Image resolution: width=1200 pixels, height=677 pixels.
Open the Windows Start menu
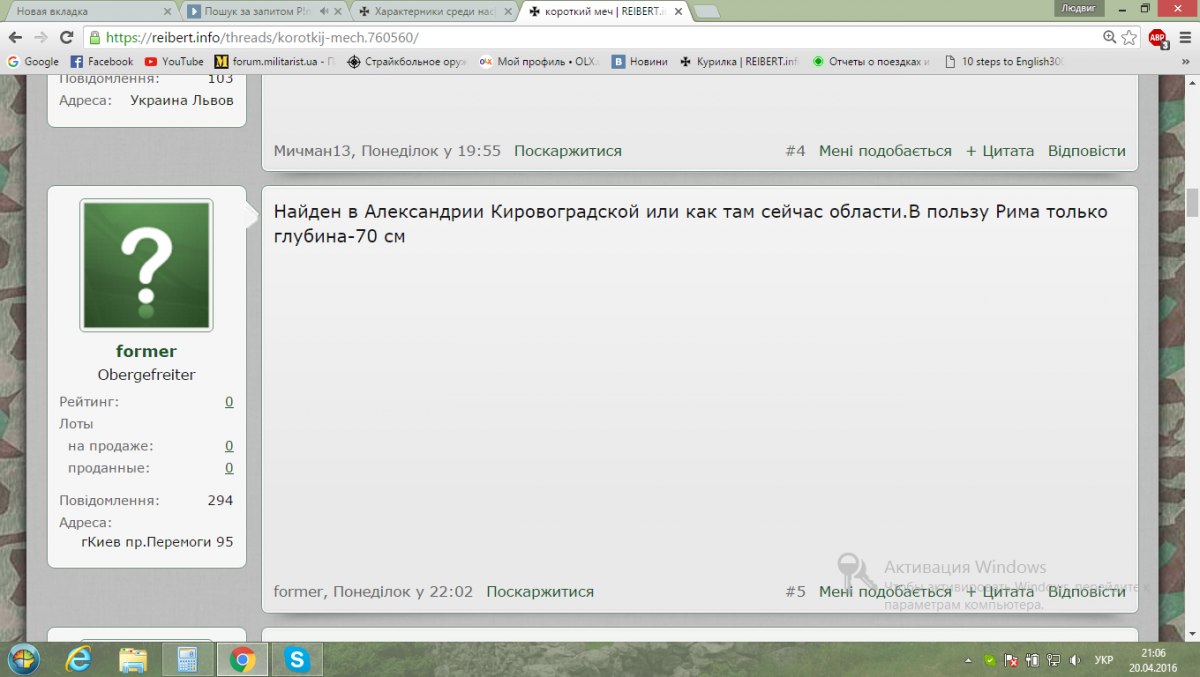(x=23, y=659)
